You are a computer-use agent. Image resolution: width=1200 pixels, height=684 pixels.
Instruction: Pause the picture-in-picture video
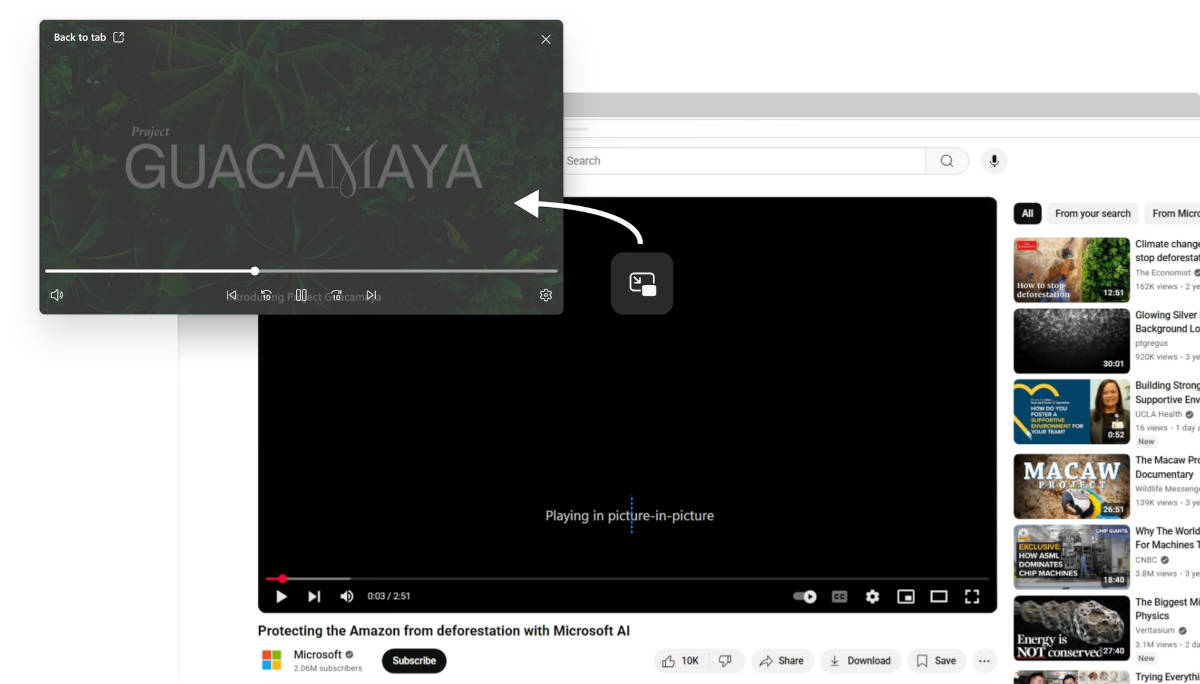(301, 295)
